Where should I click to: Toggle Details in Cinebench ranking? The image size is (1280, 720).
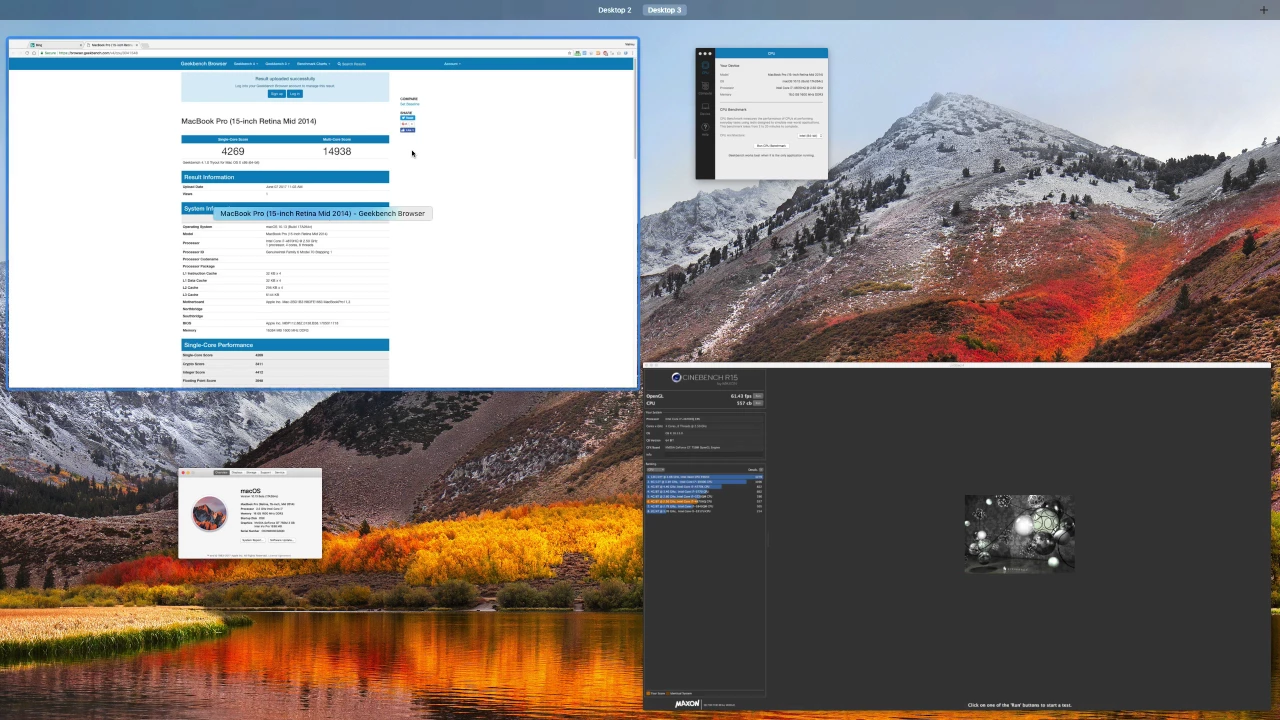[761, 470]
